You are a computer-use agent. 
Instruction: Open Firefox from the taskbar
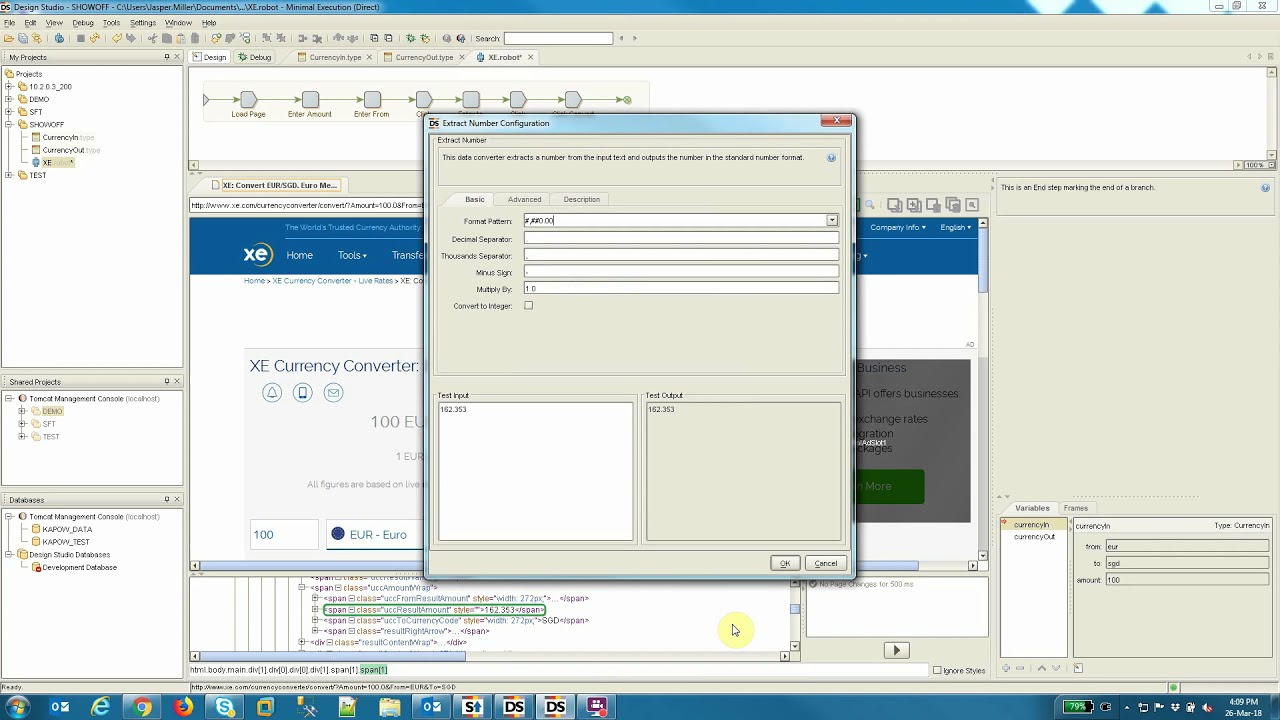point(183,707)
